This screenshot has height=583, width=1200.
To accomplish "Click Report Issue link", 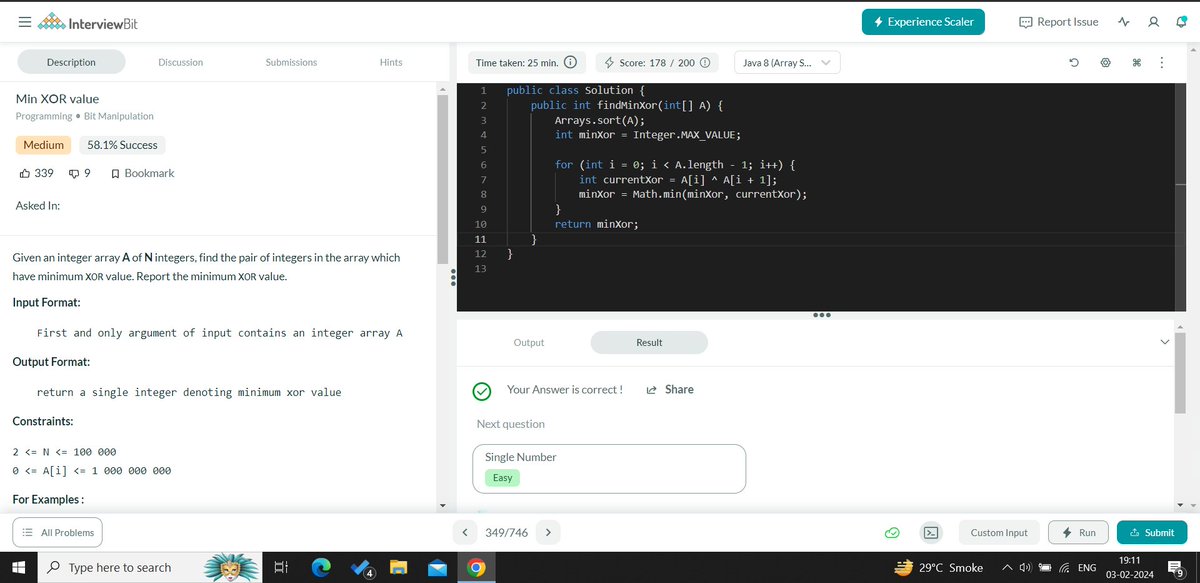I will [1059, 22].
